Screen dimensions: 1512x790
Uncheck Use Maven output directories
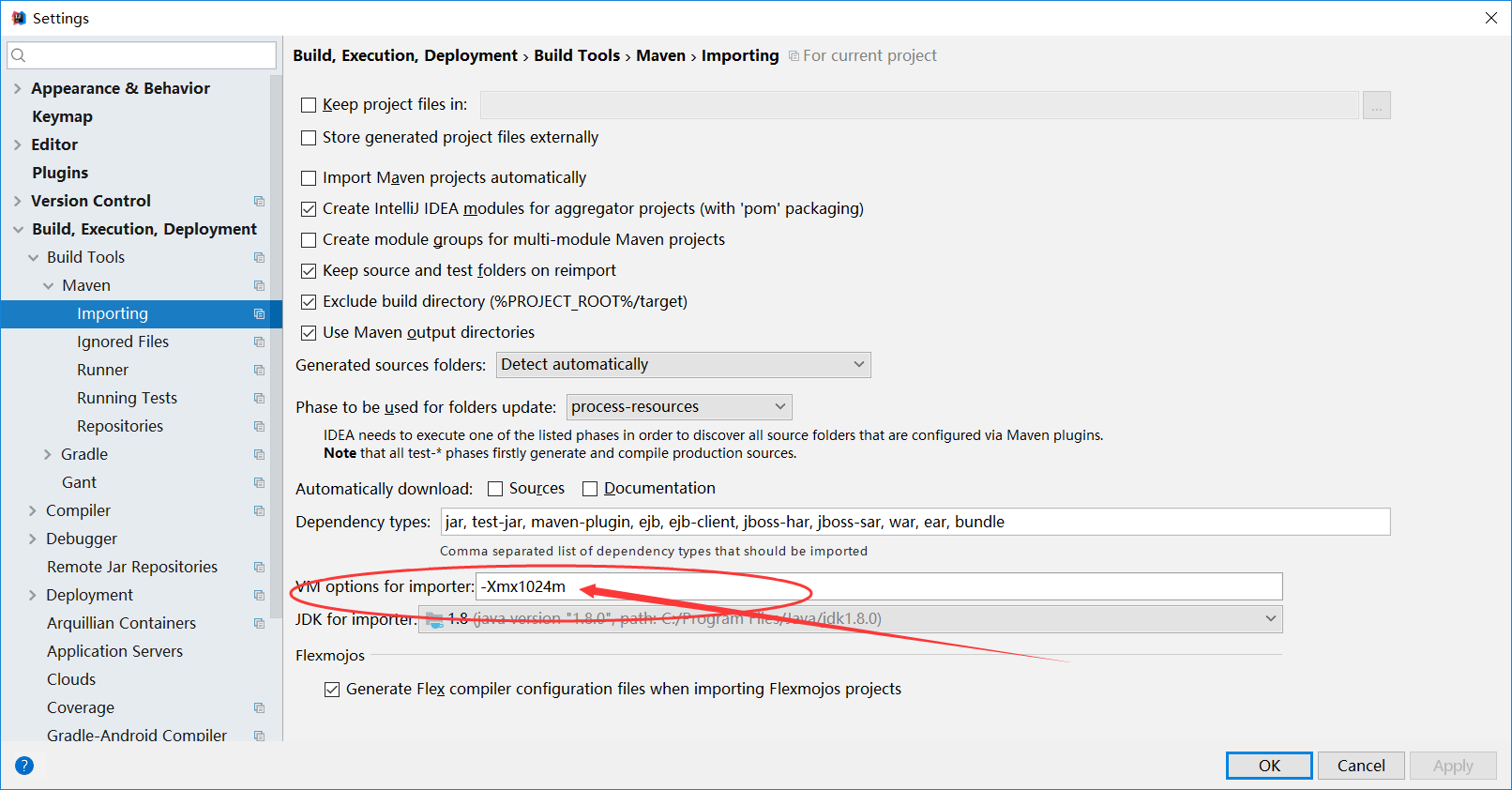309,333
